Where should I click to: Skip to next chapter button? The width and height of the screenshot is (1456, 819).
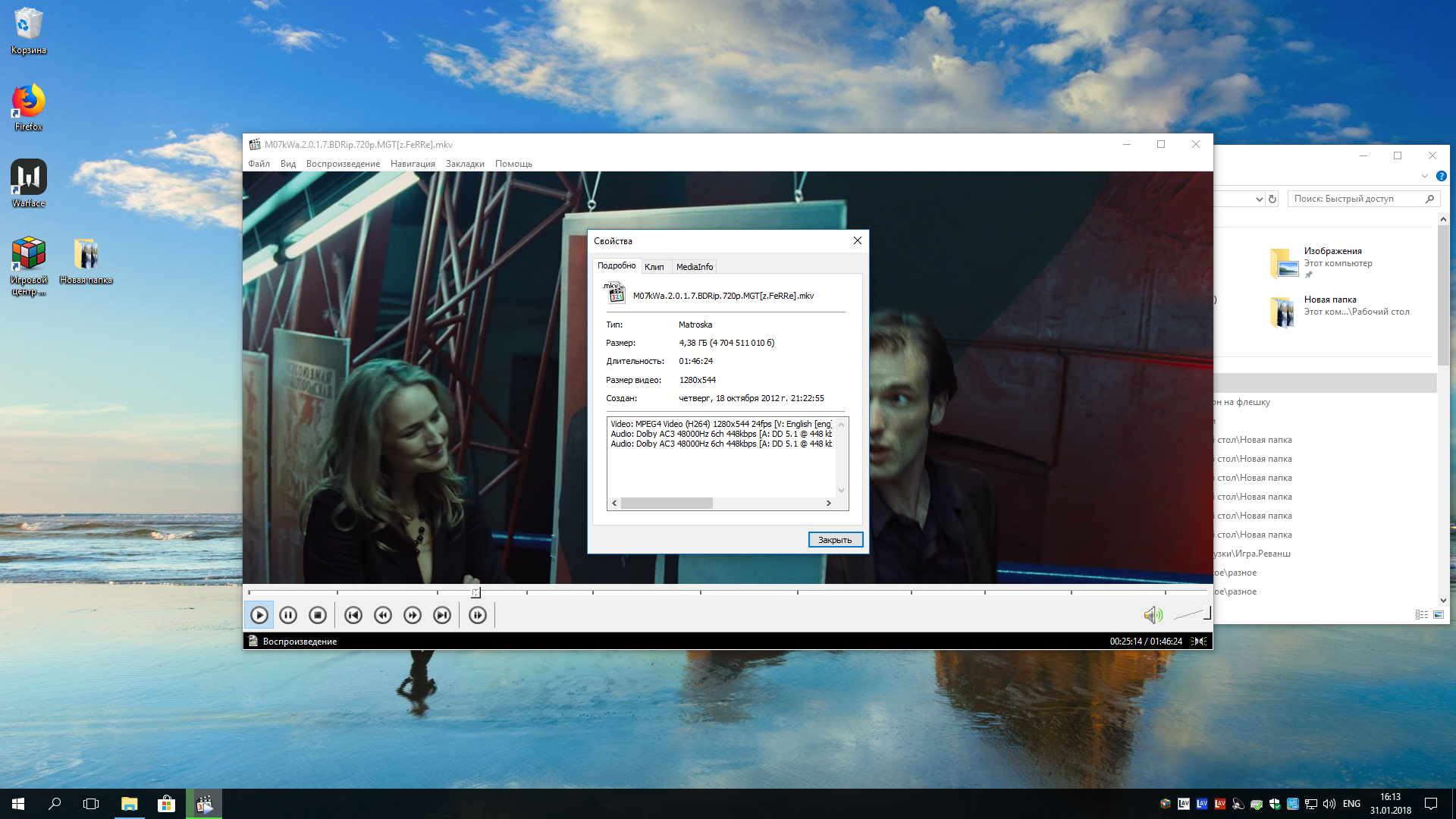click(442, 615)
